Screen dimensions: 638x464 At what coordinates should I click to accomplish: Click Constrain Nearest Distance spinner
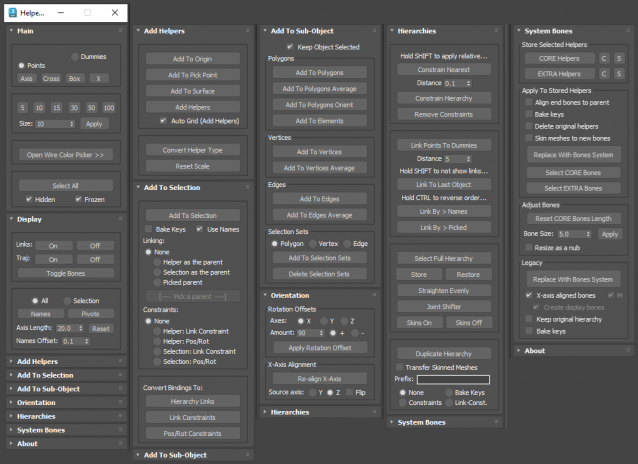tap(468, 83)
